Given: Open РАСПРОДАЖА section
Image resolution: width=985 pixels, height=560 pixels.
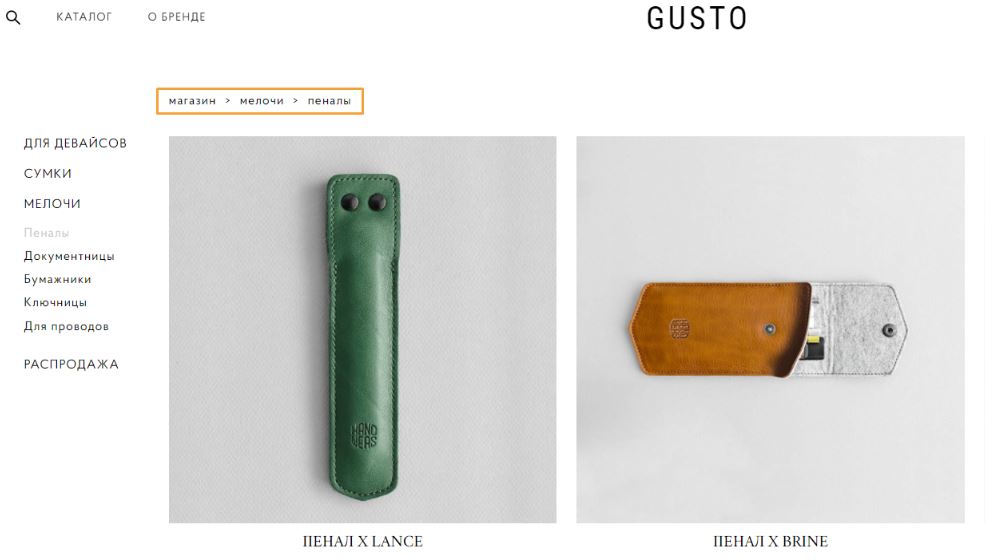Looking at the screenshot, I should 71,365.
